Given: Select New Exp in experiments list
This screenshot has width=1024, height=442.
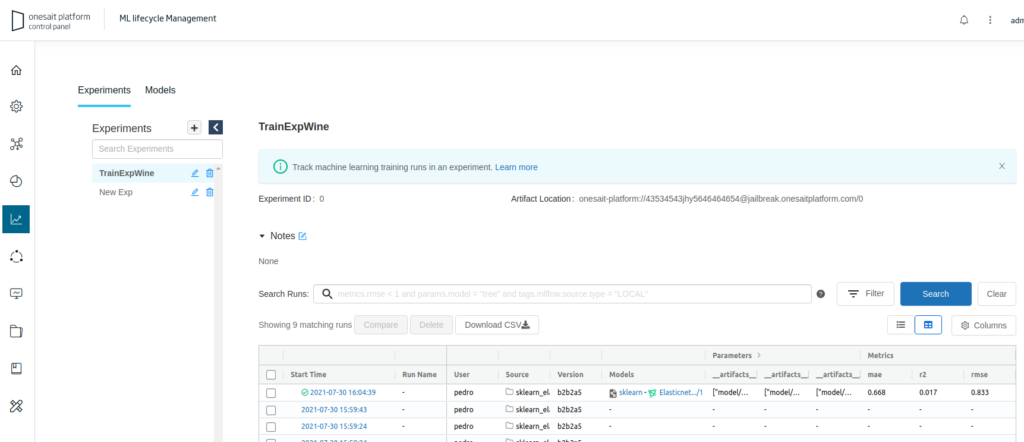Looking at the screenshot, I should (x=116, y=193).
